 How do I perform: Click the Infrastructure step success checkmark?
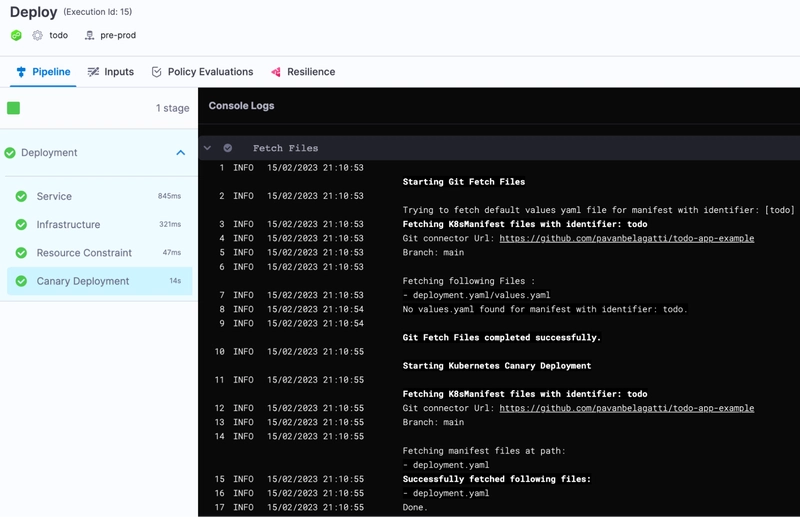21,225
